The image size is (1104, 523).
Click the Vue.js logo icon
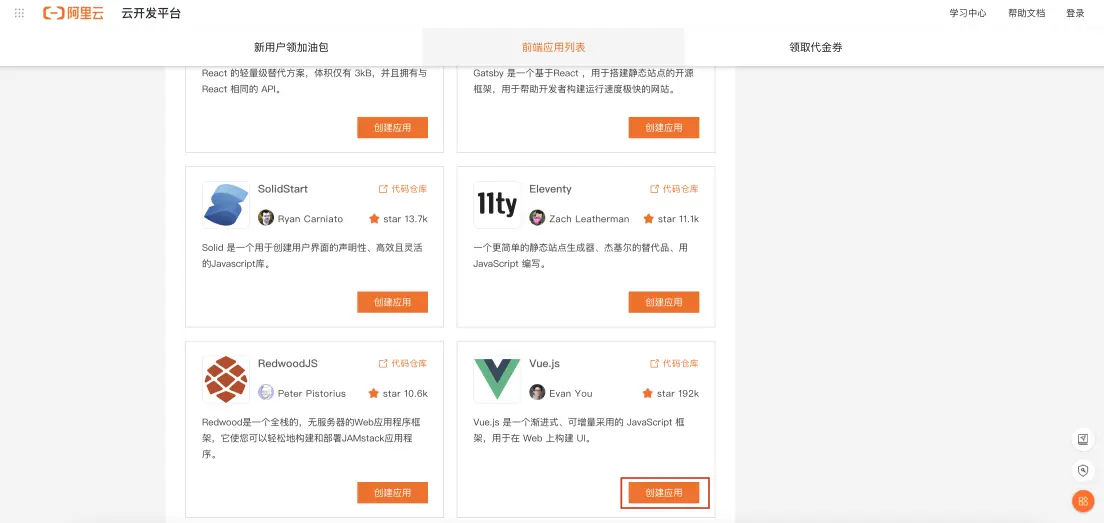click(x=497, y=379)
